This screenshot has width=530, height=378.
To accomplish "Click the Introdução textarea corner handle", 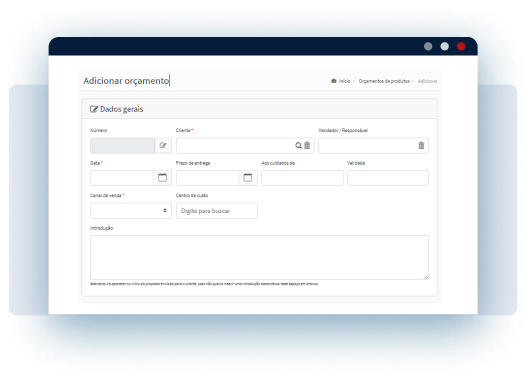I will click(x=426, y=277).
